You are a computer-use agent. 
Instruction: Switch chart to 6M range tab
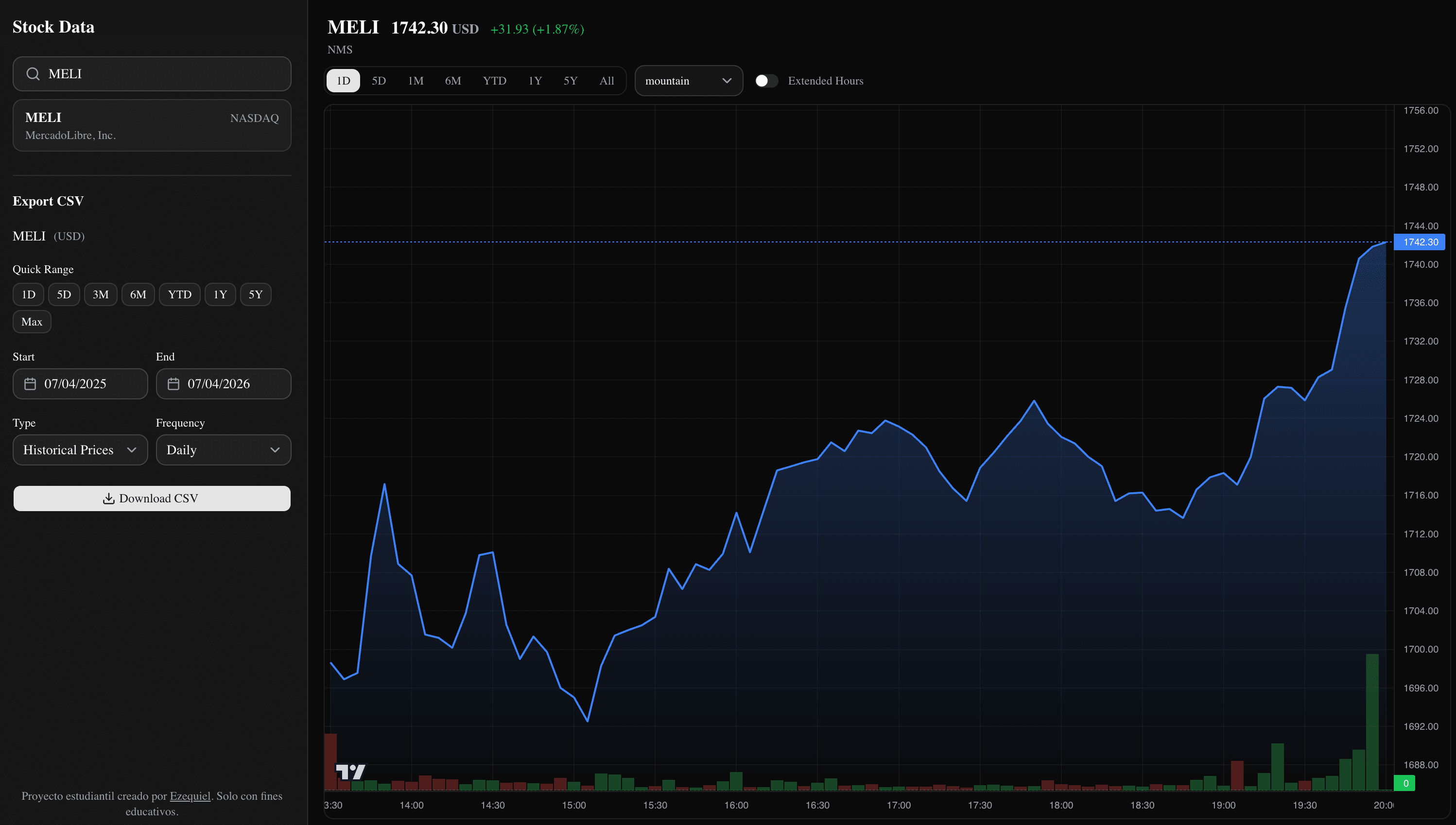[x=453, y=81]
